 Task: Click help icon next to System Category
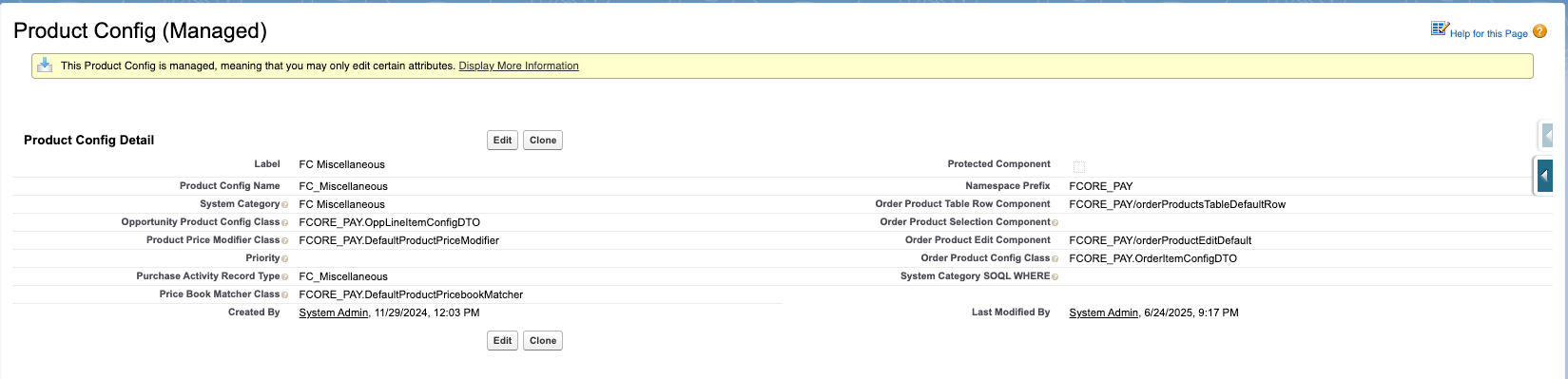click(x=285, y=205)
